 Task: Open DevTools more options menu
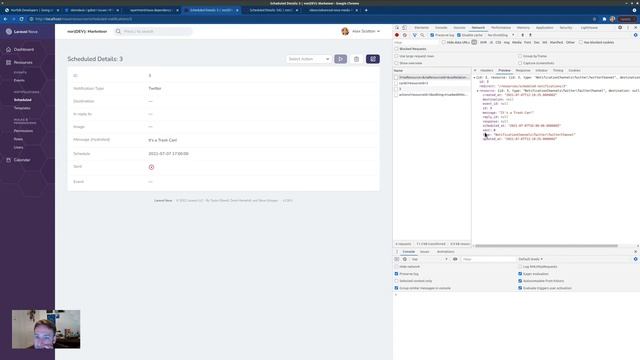point(628,28)
